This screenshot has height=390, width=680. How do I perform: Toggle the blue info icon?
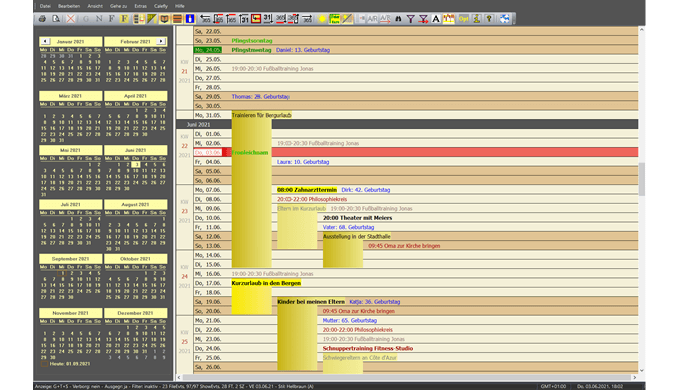[190, 19]
